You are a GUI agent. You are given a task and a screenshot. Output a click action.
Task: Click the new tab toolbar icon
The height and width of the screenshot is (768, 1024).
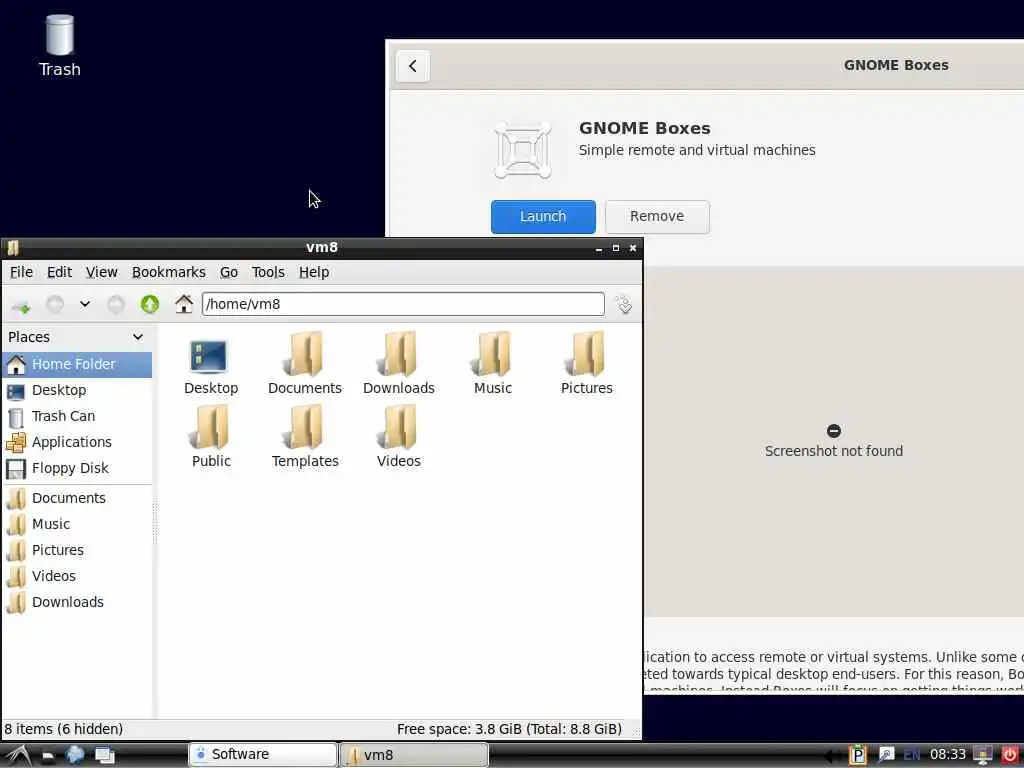click(x=21, y=305)
